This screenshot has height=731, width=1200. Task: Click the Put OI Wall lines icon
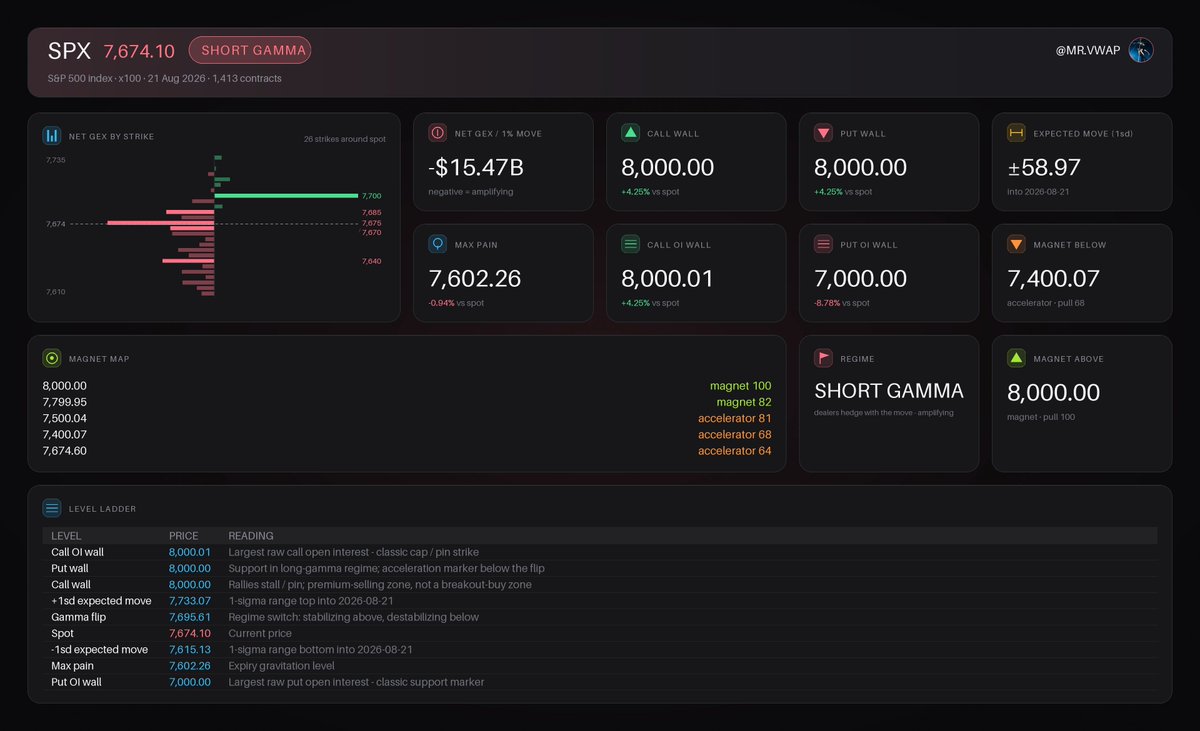[823, 244]
